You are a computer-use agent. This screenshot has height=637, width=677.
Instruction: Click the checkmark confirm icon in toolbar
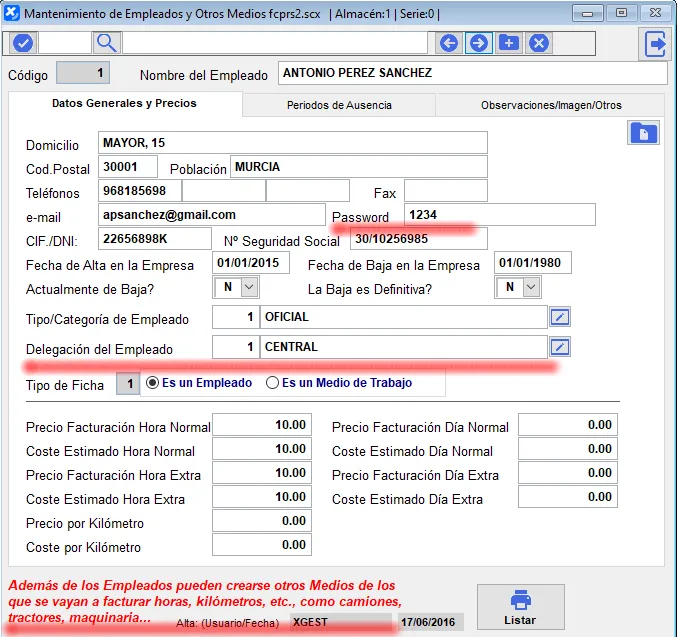22,43
